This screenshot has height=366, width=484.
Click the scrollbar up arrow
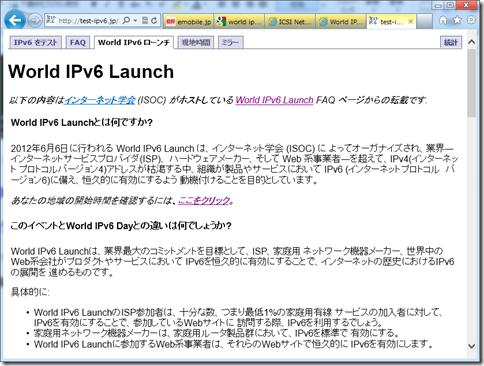[x=471, y=42]
